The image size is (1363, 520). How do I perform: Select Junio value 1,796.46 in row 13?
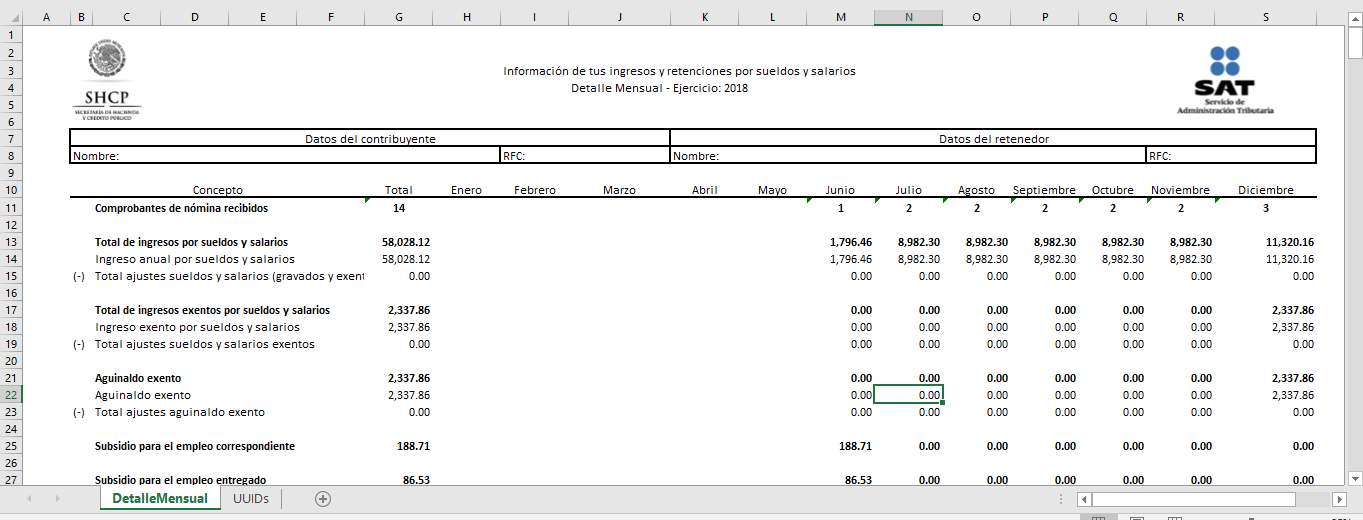(851, 242)
